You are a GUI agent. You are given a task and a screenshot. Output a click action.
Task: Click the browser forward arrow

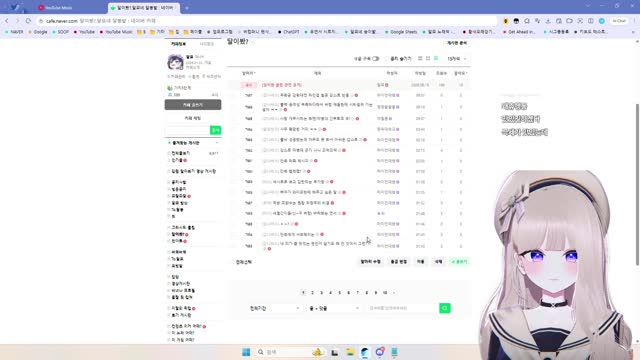17,21
